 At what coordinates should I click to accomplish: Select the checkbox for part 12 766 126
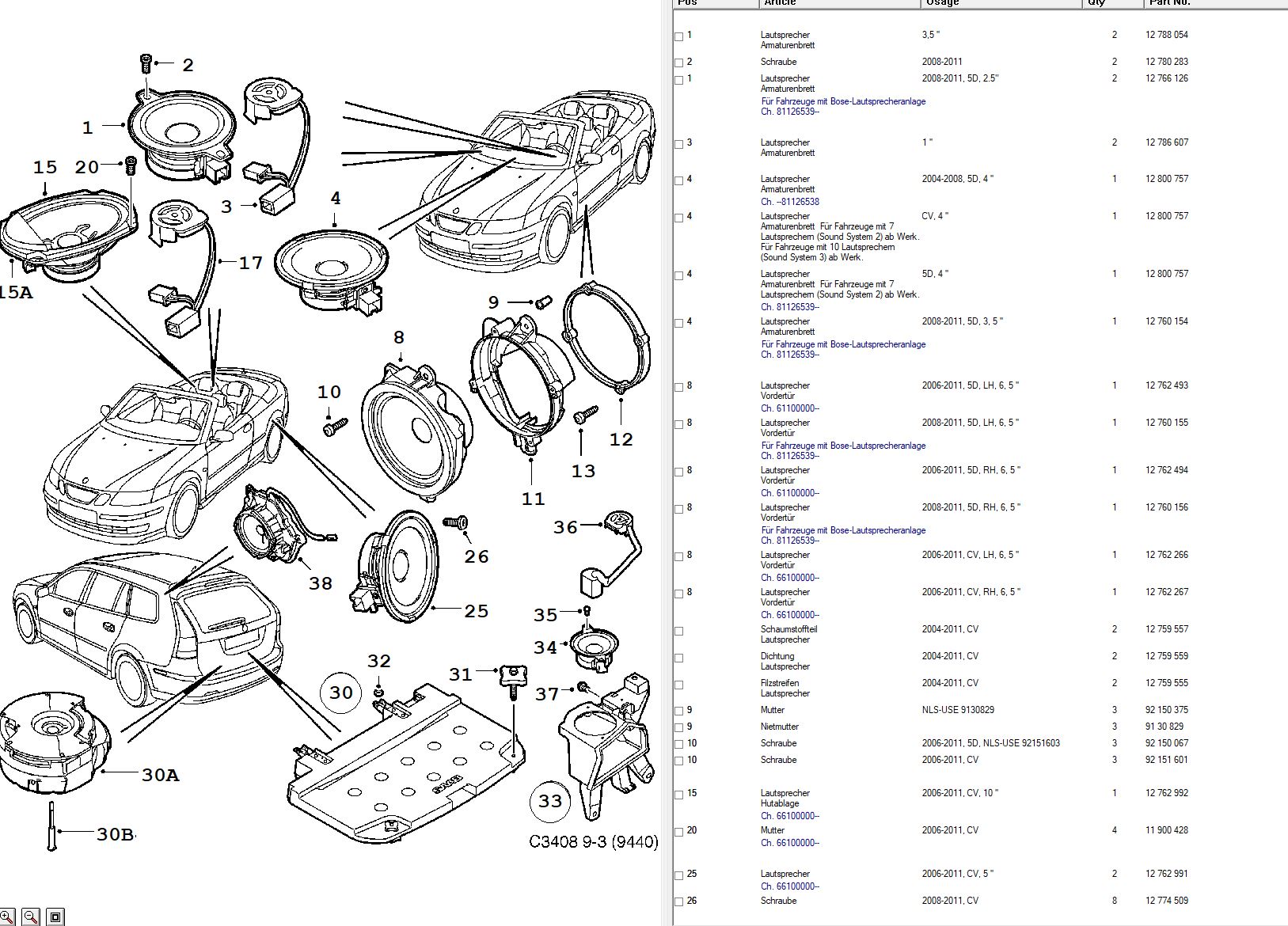pyautogui.click(x=678, y=80)
